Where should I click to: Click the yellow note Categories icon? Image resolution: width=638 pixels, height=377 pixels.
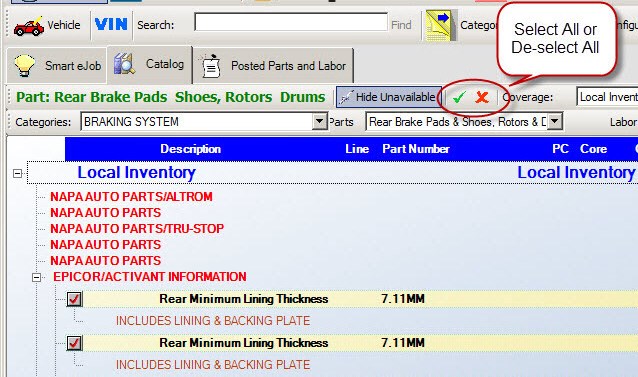click(x=439, y=26)
